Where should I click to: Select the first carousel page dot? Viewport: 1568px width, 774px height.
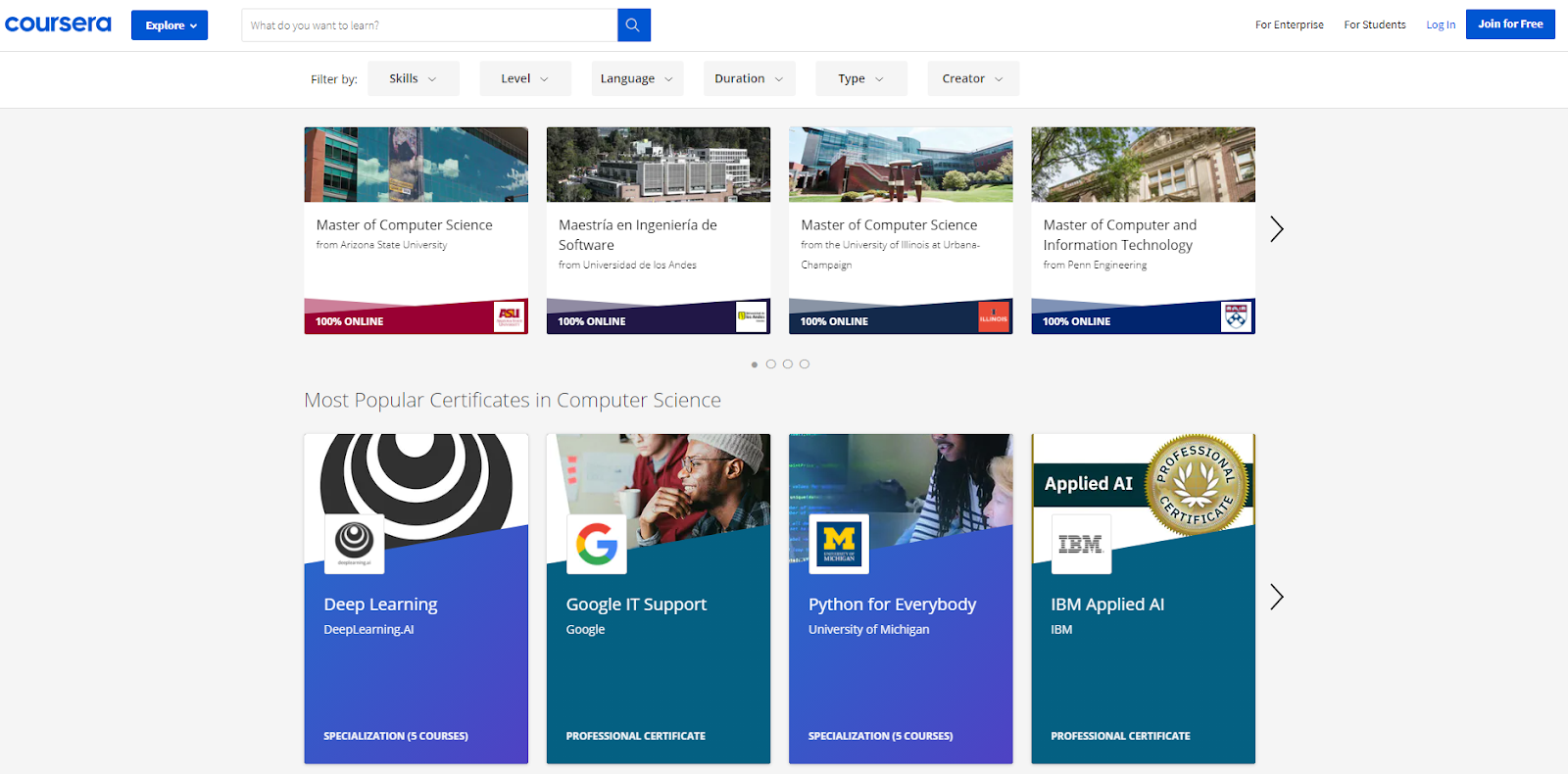click(x=755, y=364)
